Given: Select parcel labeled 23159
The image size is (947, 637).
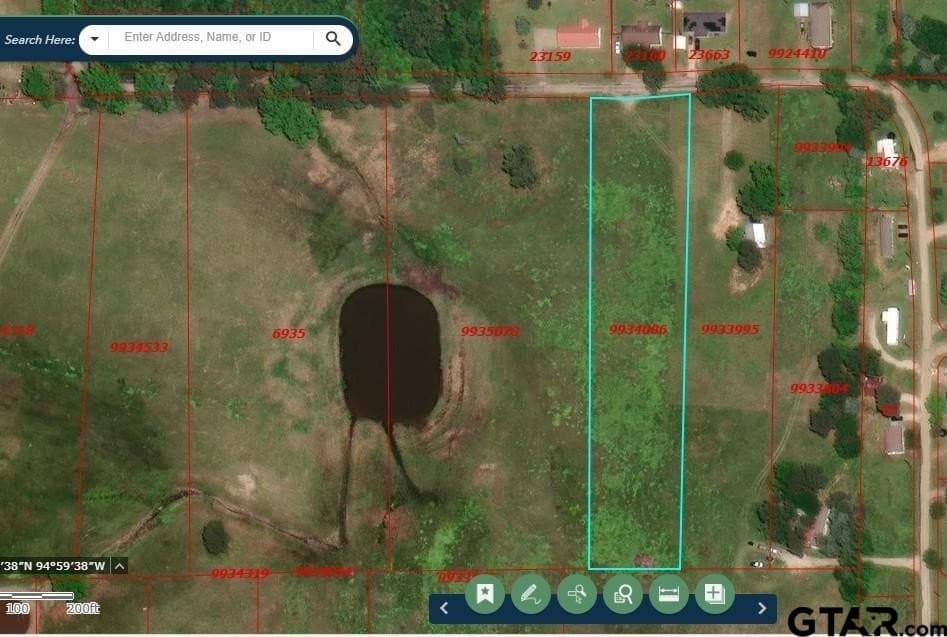Looking at the screenshot, I should 550,57.
